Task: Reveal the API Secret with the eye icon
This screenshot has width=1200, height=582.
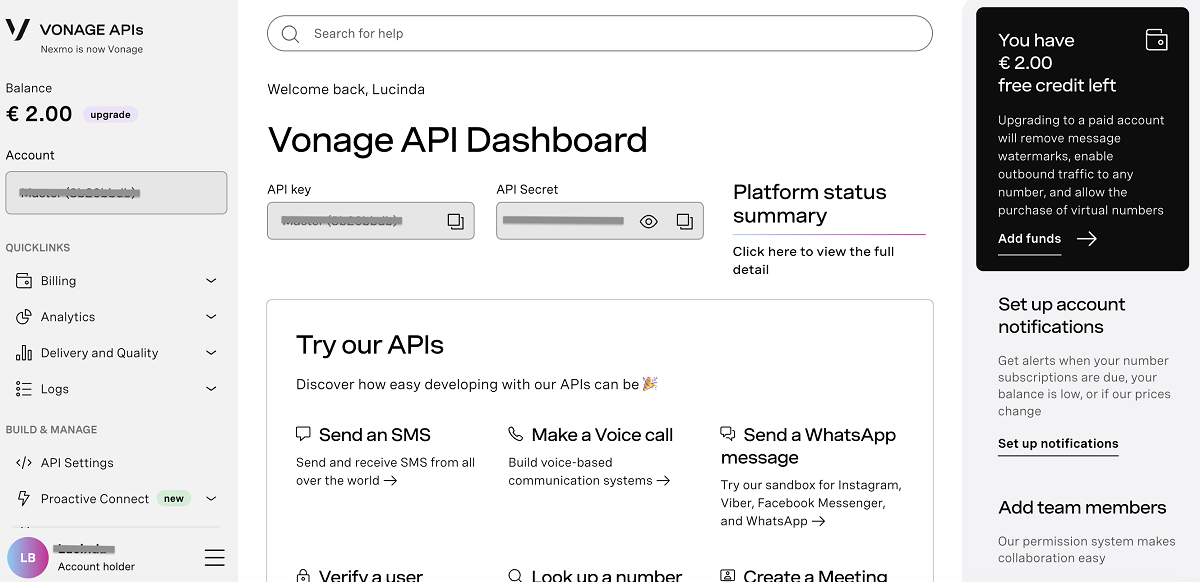Action: [649, 221]
